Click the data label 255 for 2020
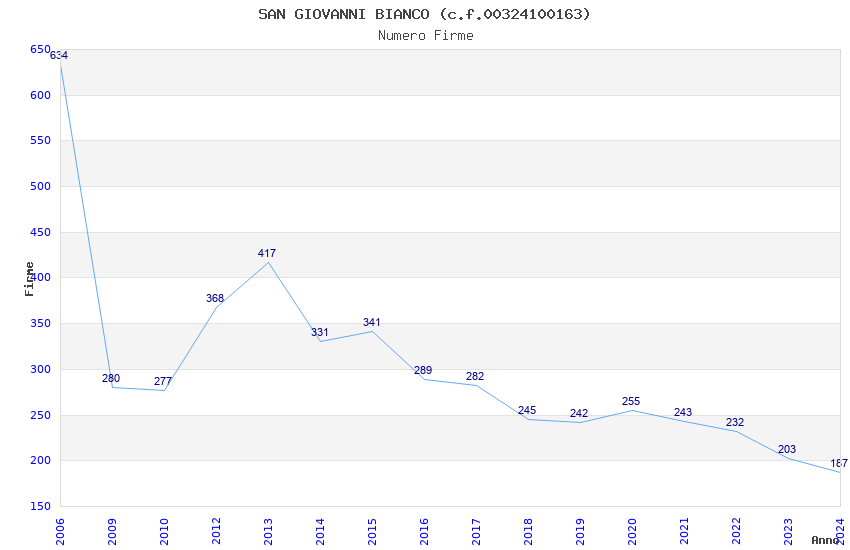The height and width of the screenshot is (550, 850). (631, 402)
